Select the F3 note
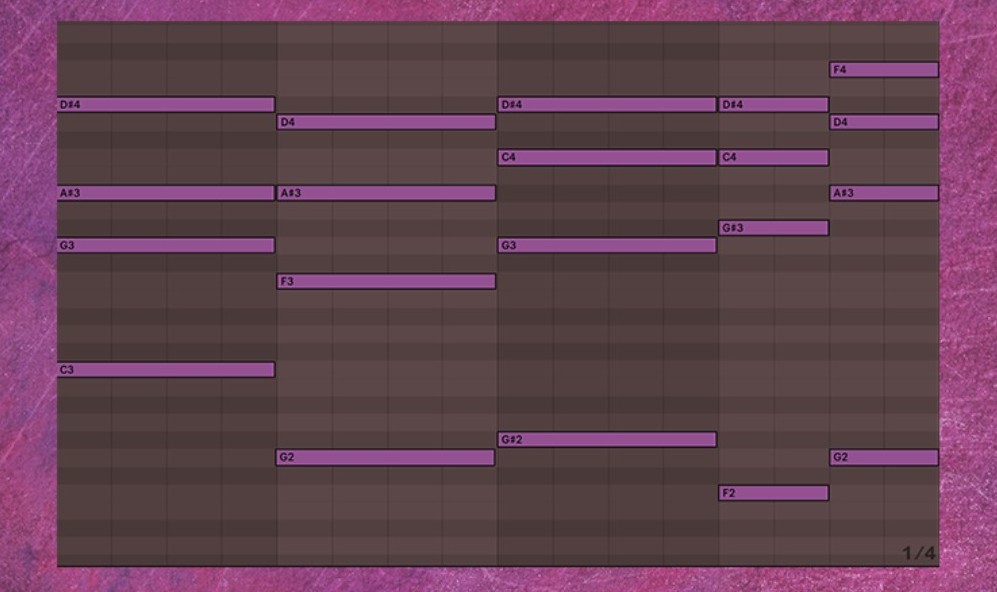 pos(386,281)
